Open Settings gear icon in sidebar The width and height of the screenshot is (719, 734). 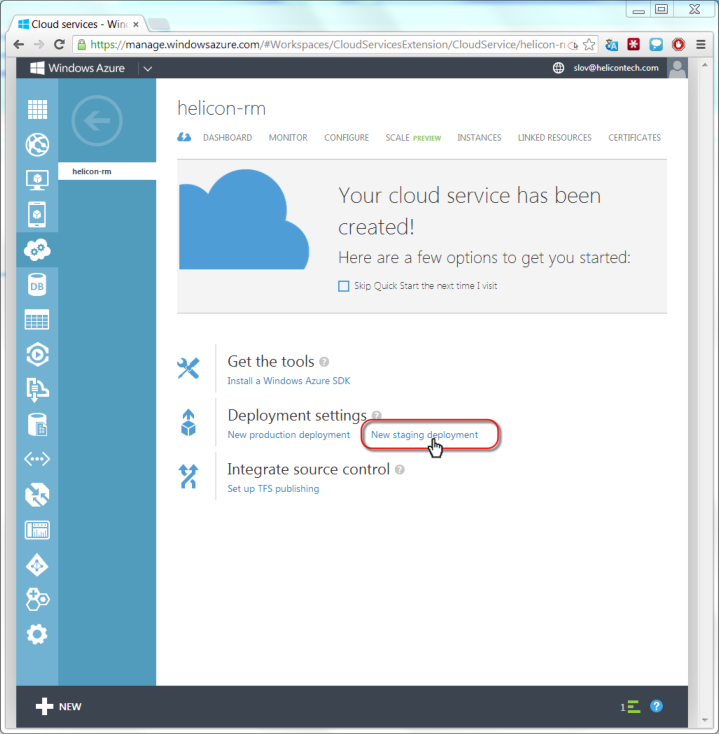[37, 634]
